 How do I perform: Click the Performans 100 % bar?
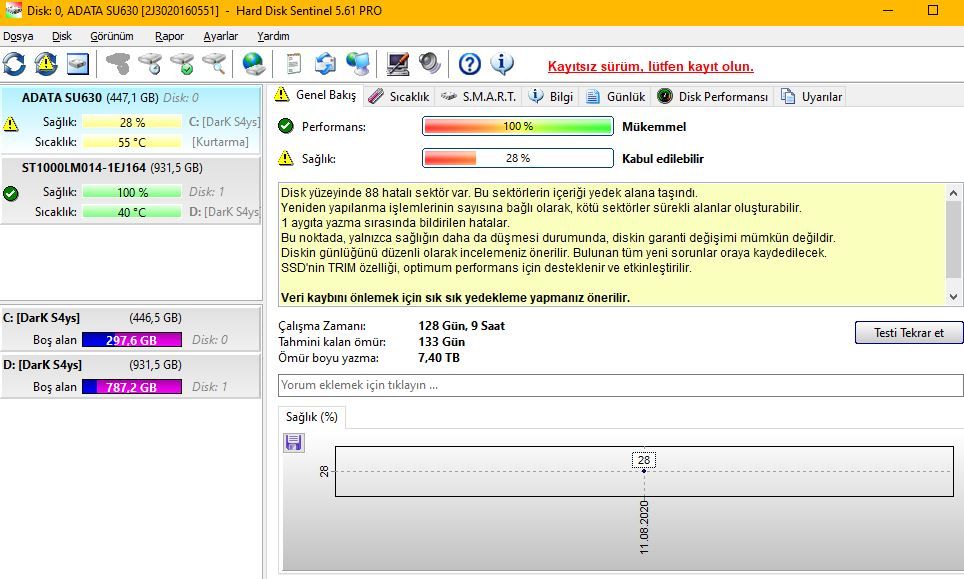coord(518,126)
